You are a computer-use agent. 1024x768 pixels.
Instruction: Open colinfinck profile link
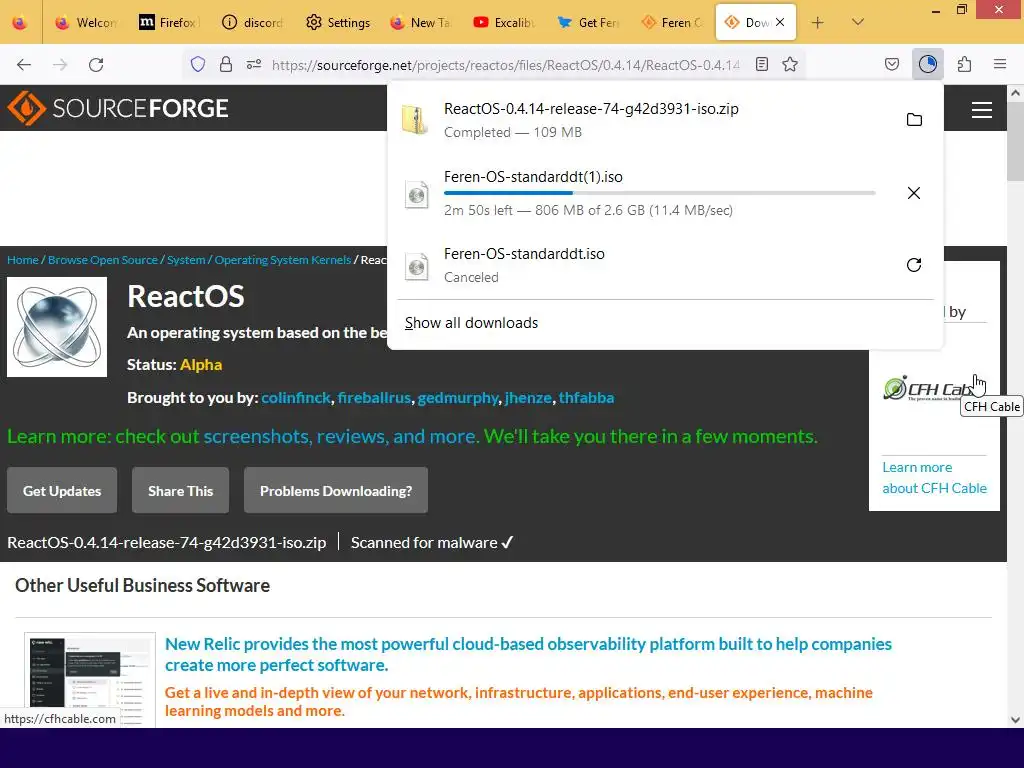(296, 398)
